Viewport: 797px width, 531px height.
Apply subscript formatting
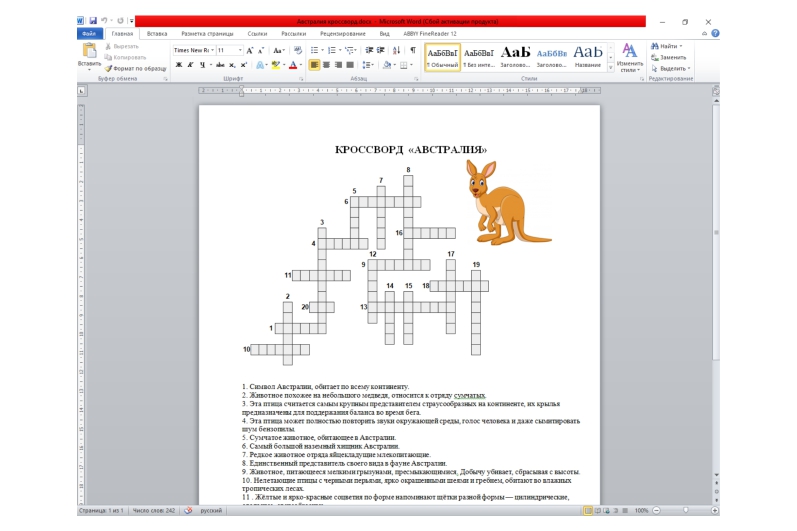232,65
